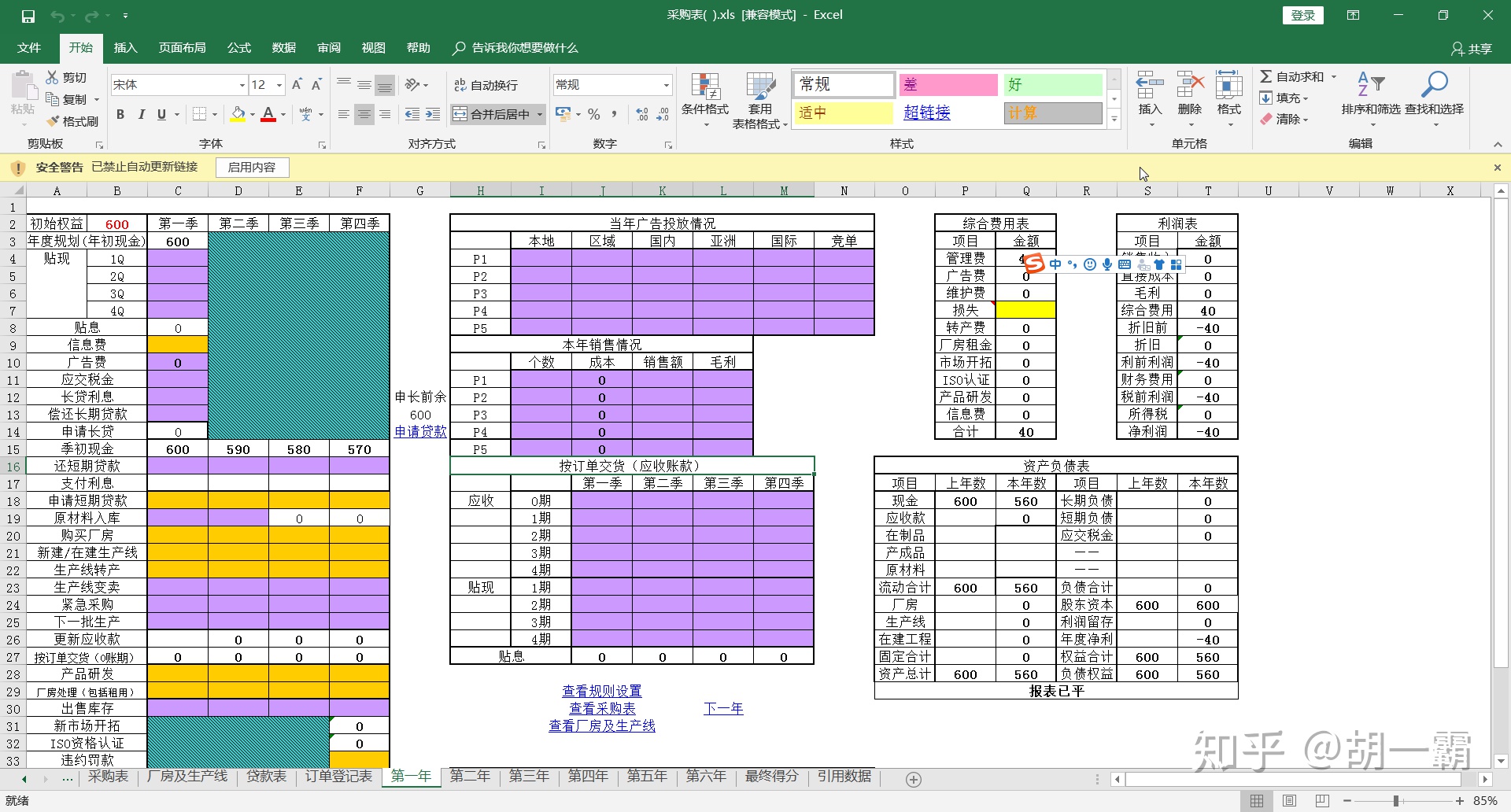Click the increase indent icon

(432, 114)
